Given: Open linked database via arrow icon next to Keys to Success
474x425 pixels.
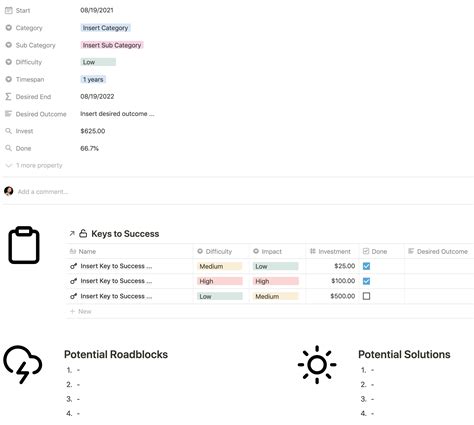Looking at the screenshot, I should tap(72, 234).
